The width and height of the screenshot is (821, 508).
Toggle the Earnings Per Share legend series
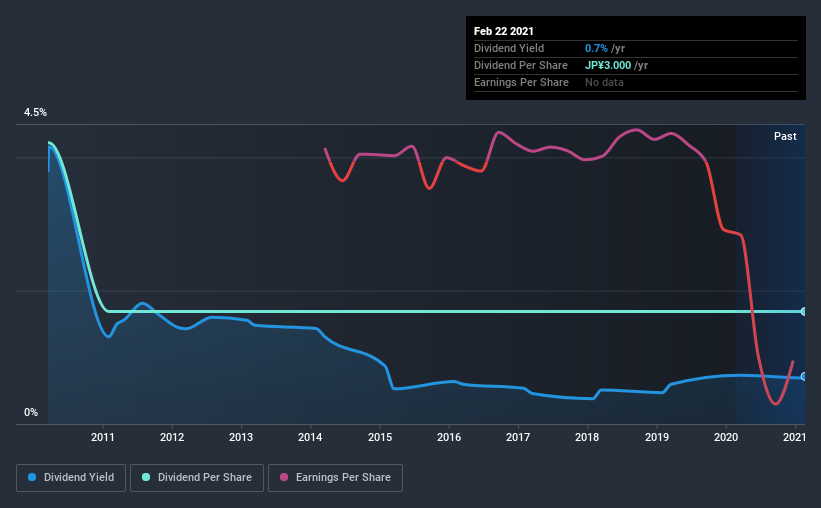point(335,478)
